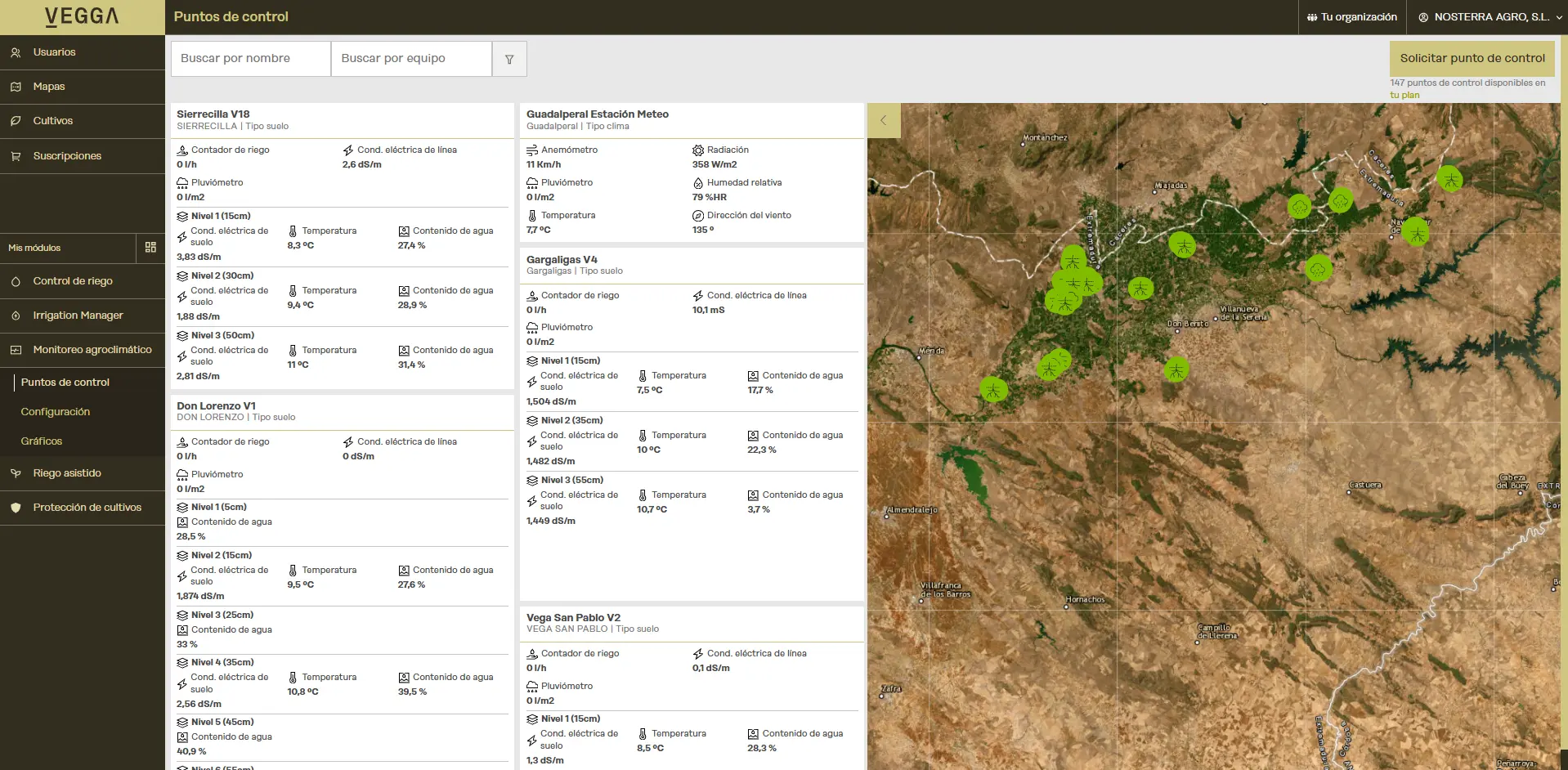
Task: Click the Cultivos leaf icon
Action: click(x=16, y=121)
